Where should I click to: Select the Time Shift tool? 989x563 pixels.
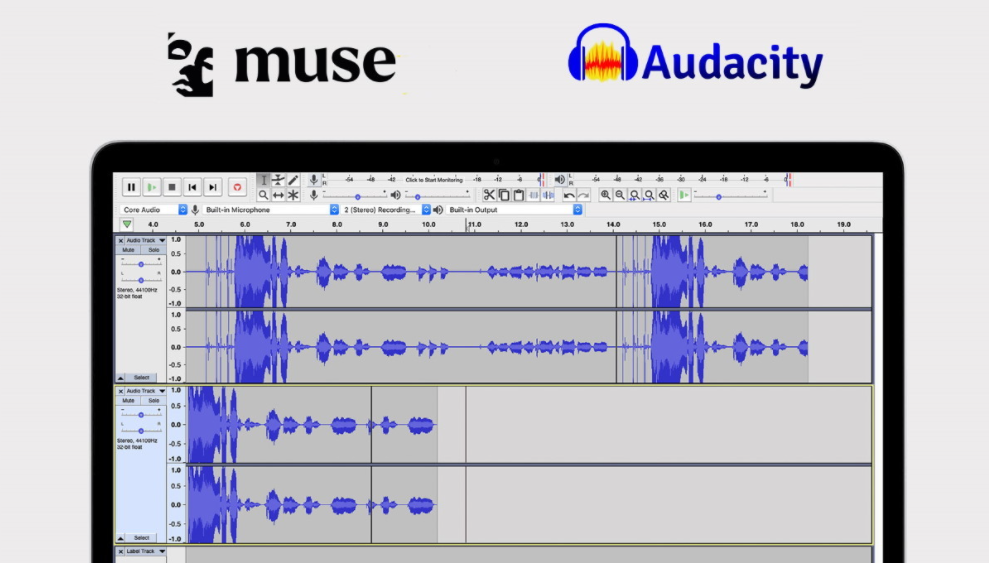pos(278,195)
